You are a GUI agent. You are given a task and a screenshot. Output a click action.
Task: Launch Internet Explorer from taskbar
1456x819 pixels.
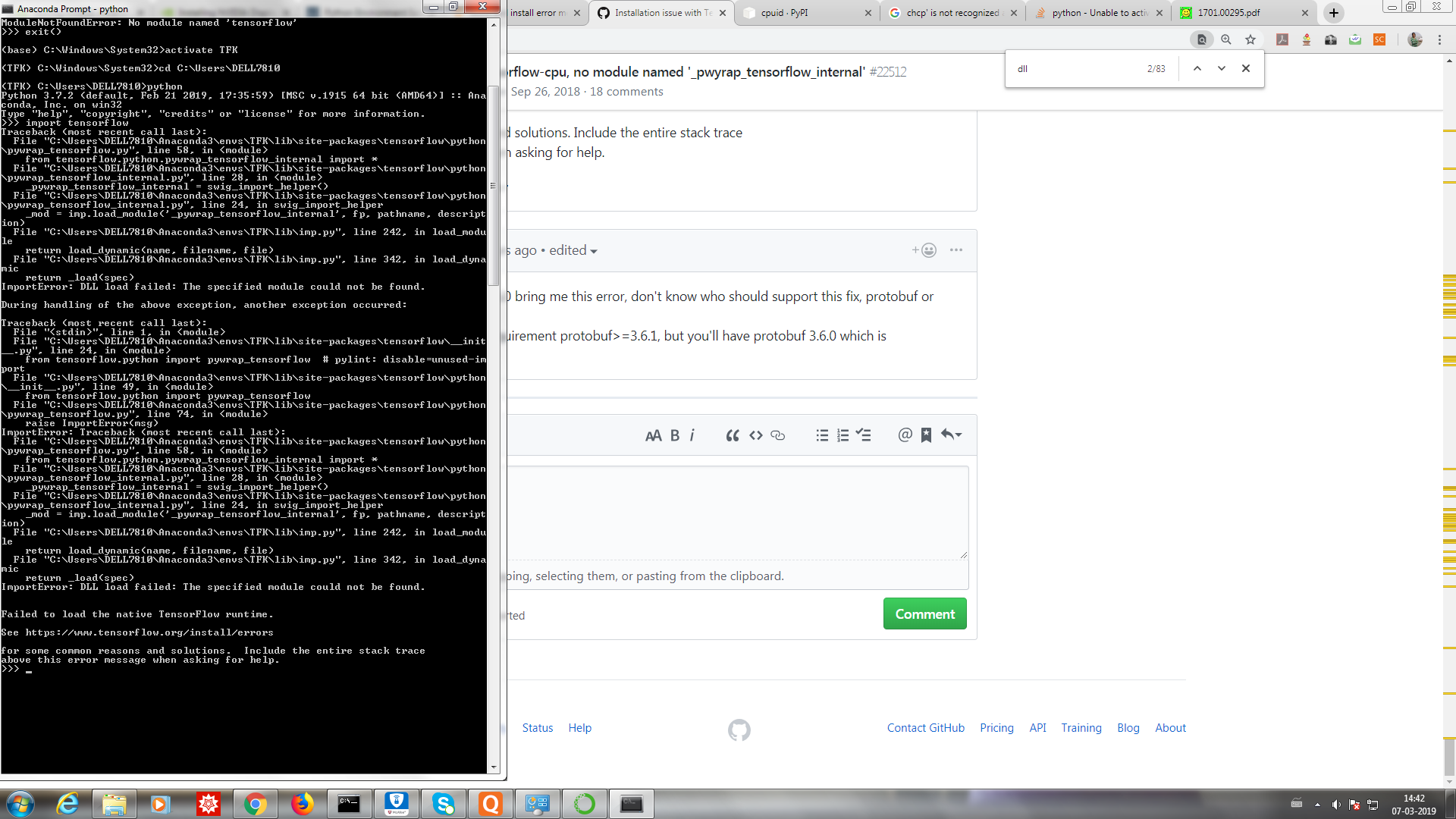point(68,804)
